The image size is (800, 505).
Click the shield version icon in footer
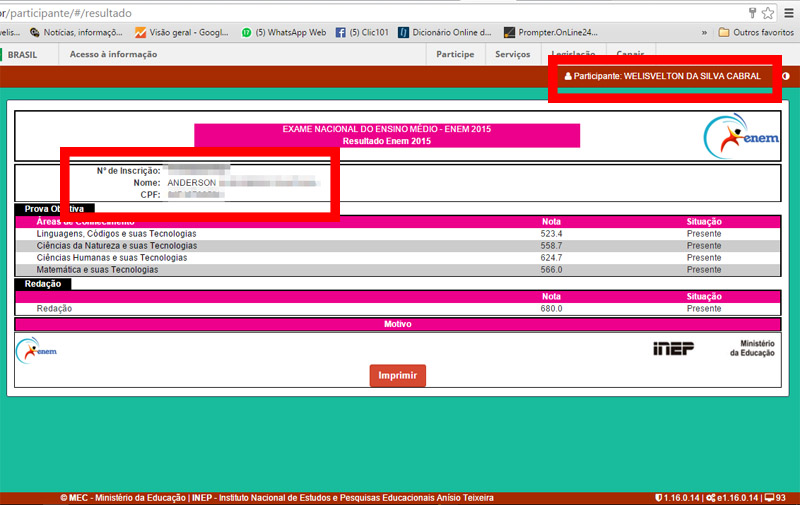pyautogui.click(x=659, y=497)
